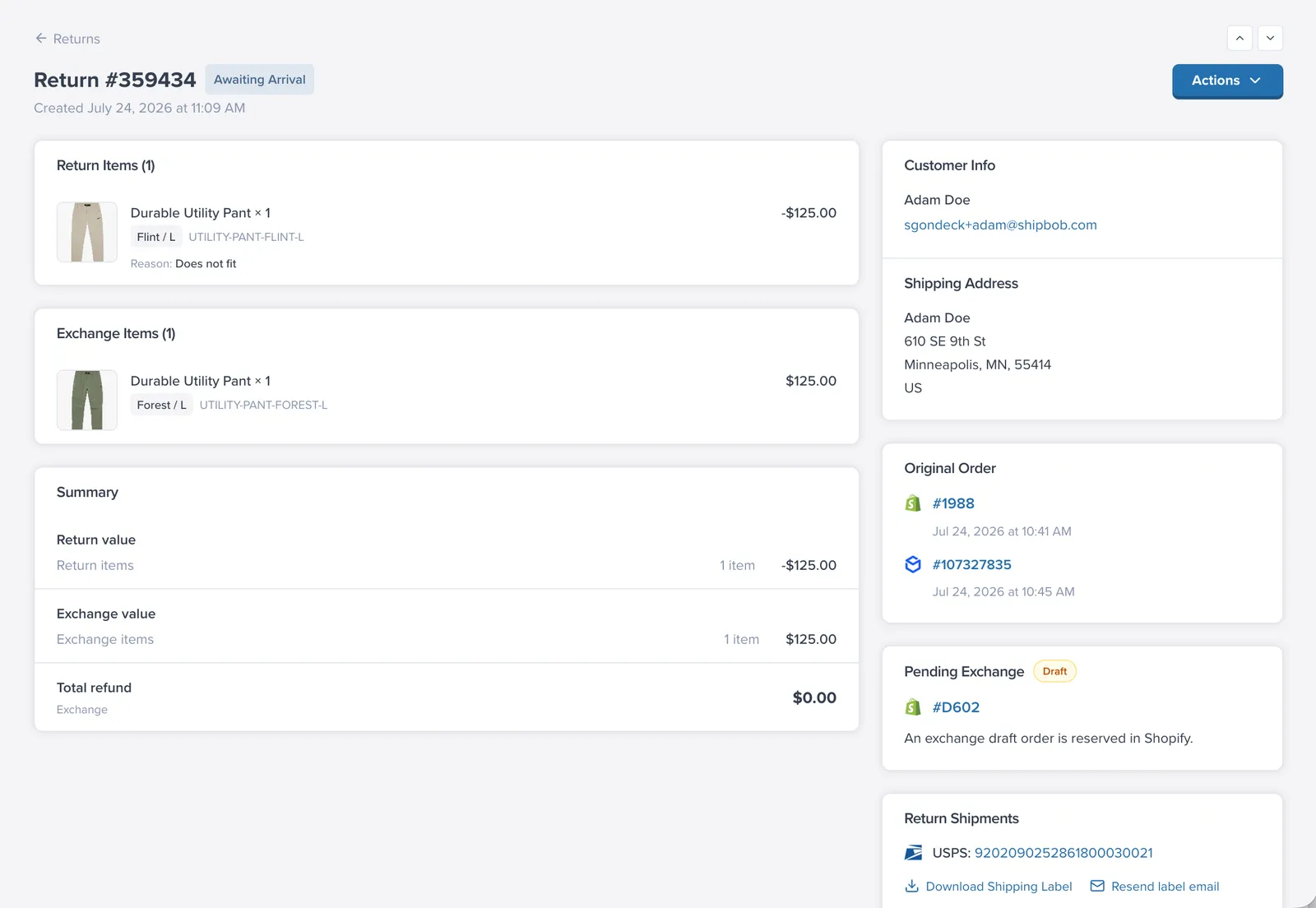The image size is (1316, 908).
Task: Click 'An exchange draft order is reserved' note
Action: 1048,739
